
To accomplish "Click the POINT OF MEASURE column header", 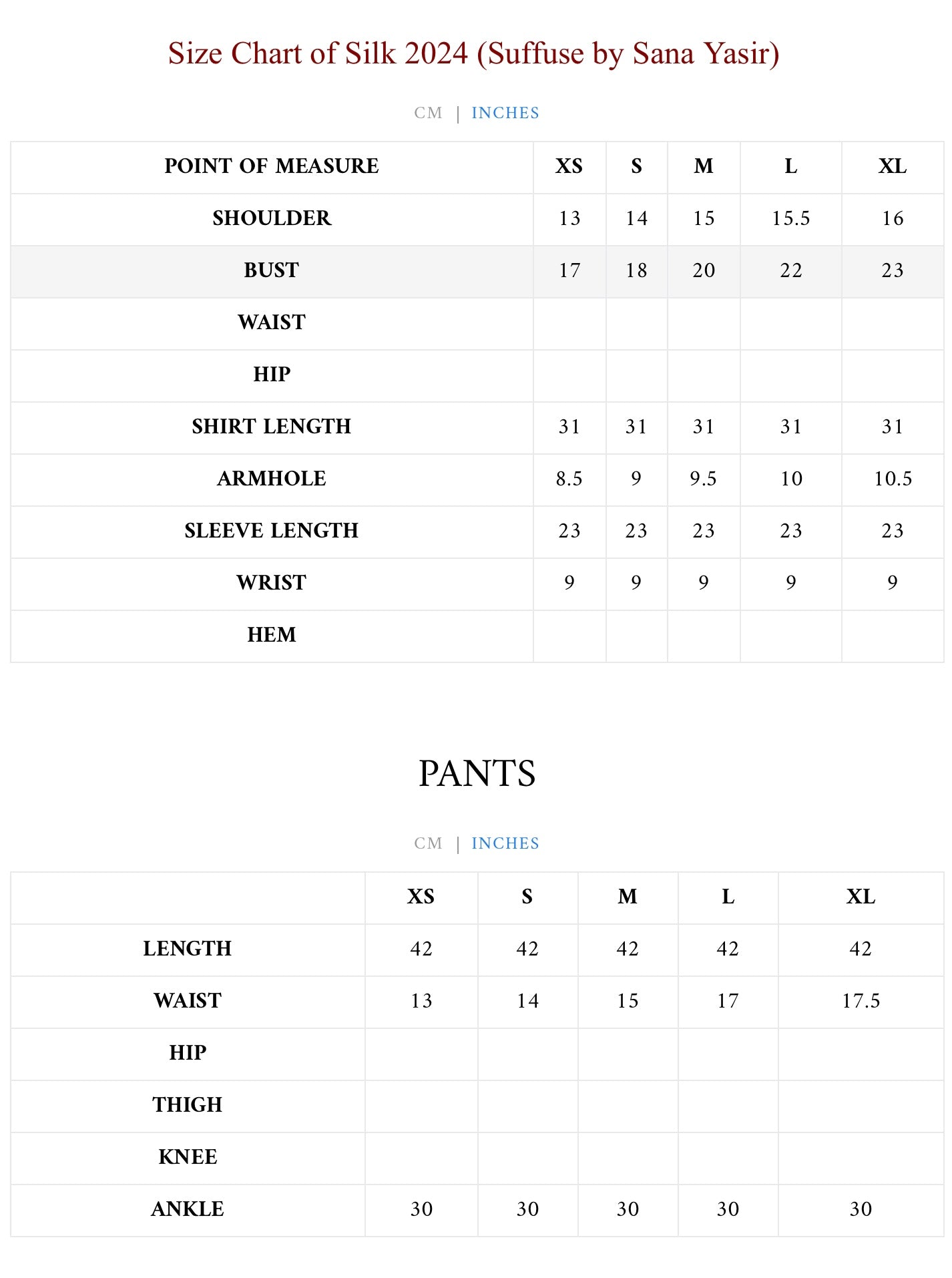I will tap(272, 166).
